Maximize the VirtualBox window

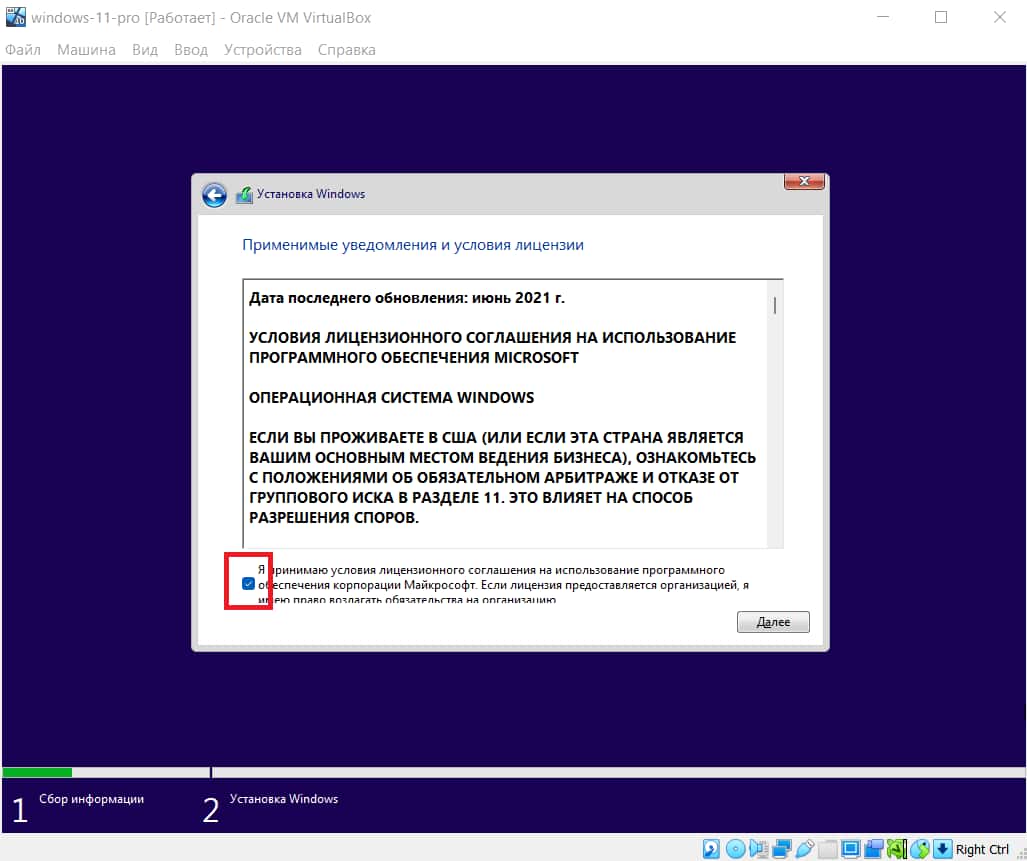[941, 18]
